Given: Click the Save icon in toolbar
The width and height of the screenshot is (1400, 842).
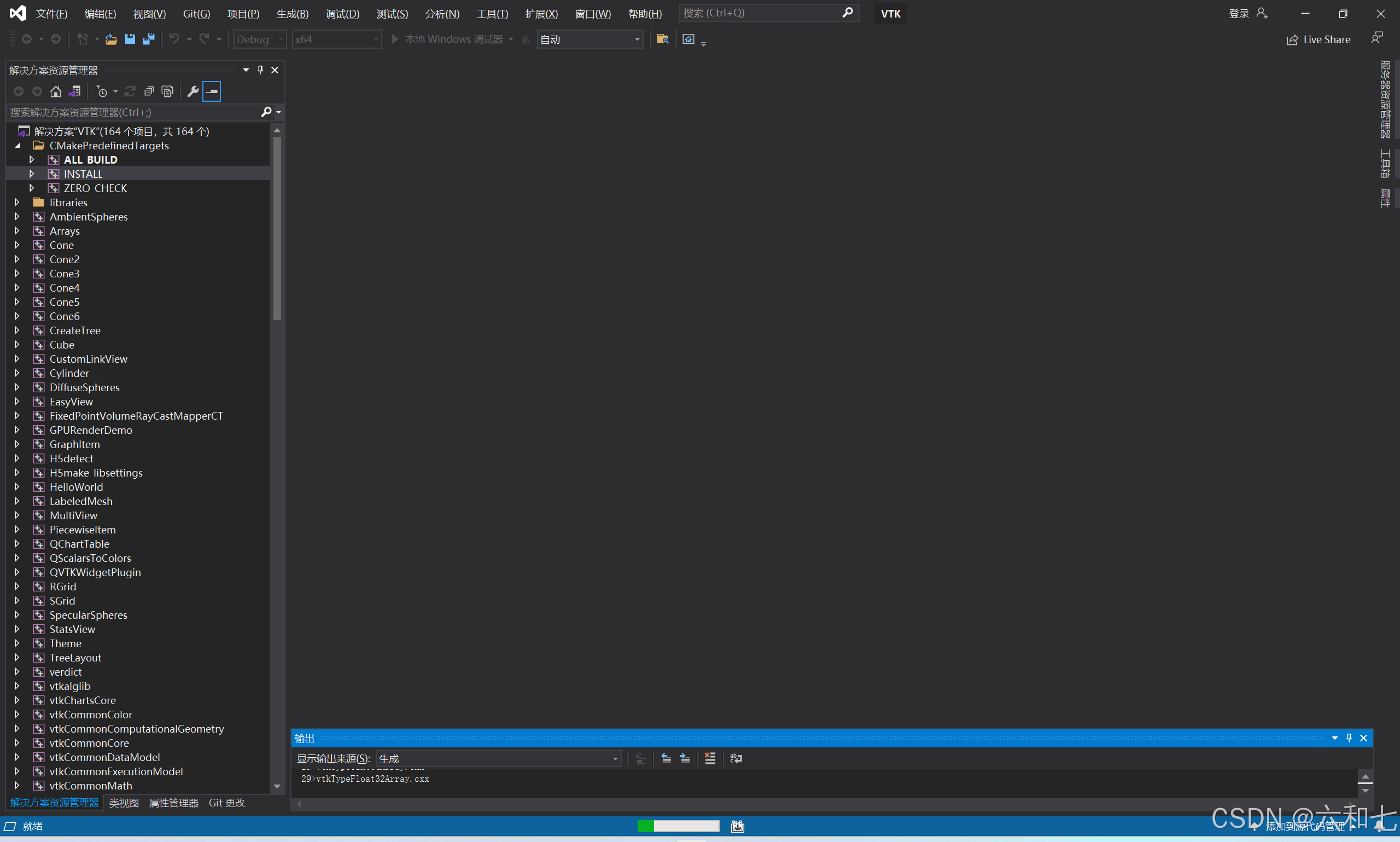Looking at the screenshot, I should pos(130,39).
